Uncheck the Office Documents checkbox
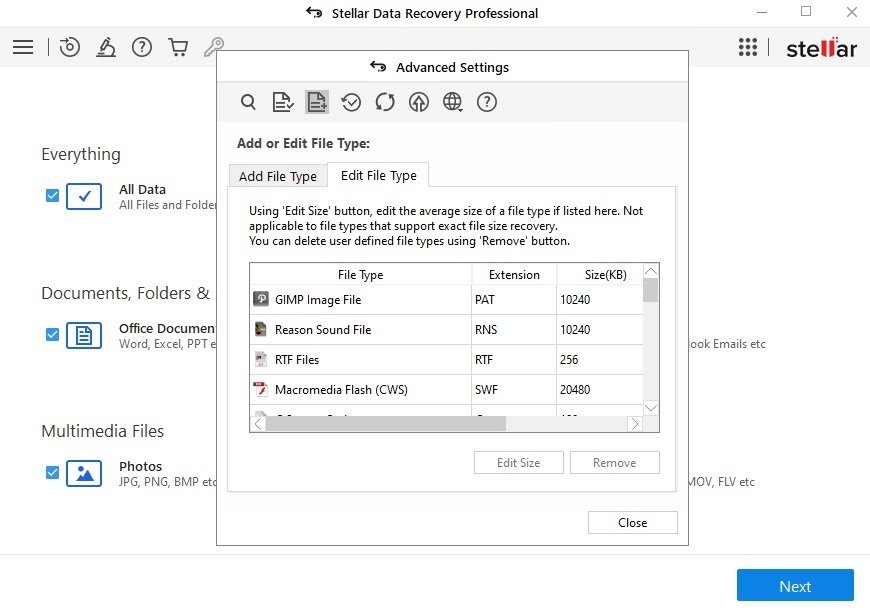 tap(52, 335)
